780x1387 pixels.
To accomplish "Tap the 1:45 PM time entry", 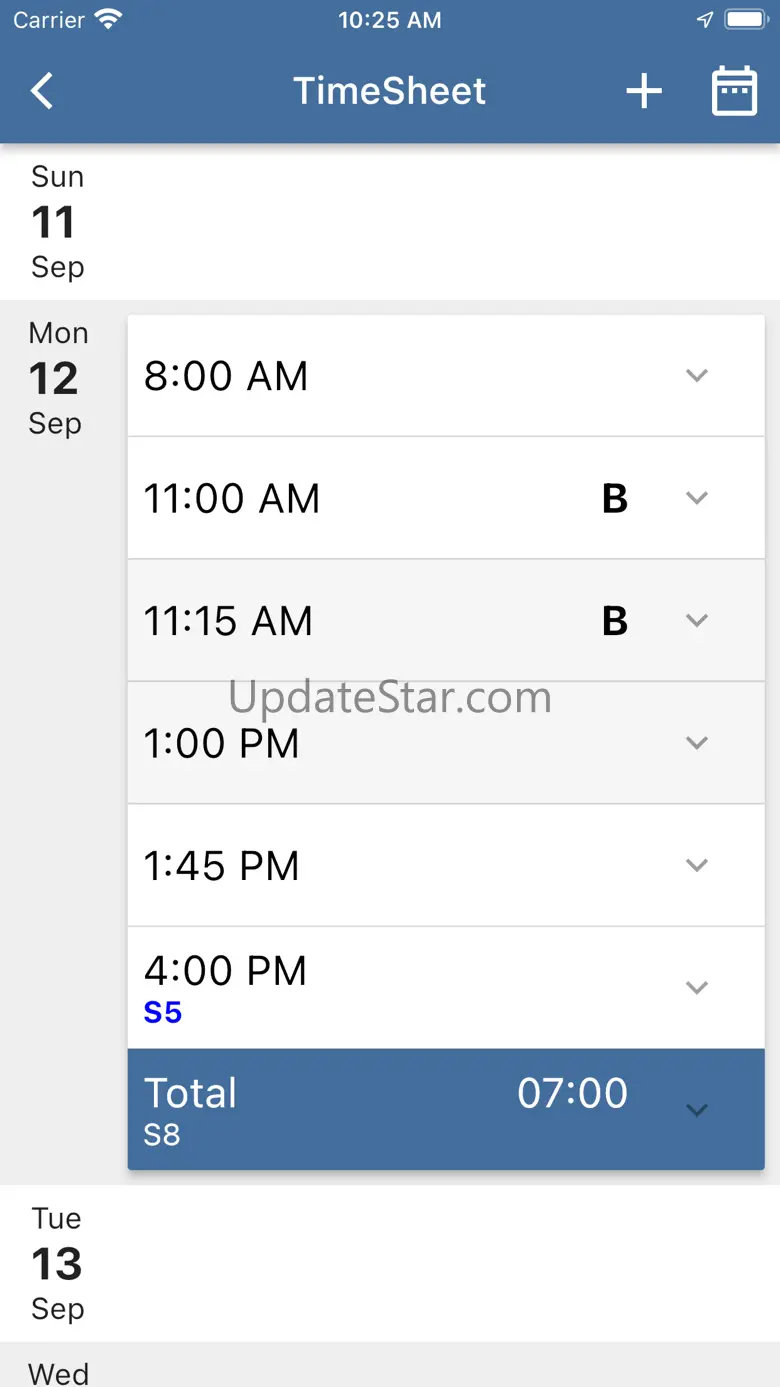I will (x=222, y=866).
